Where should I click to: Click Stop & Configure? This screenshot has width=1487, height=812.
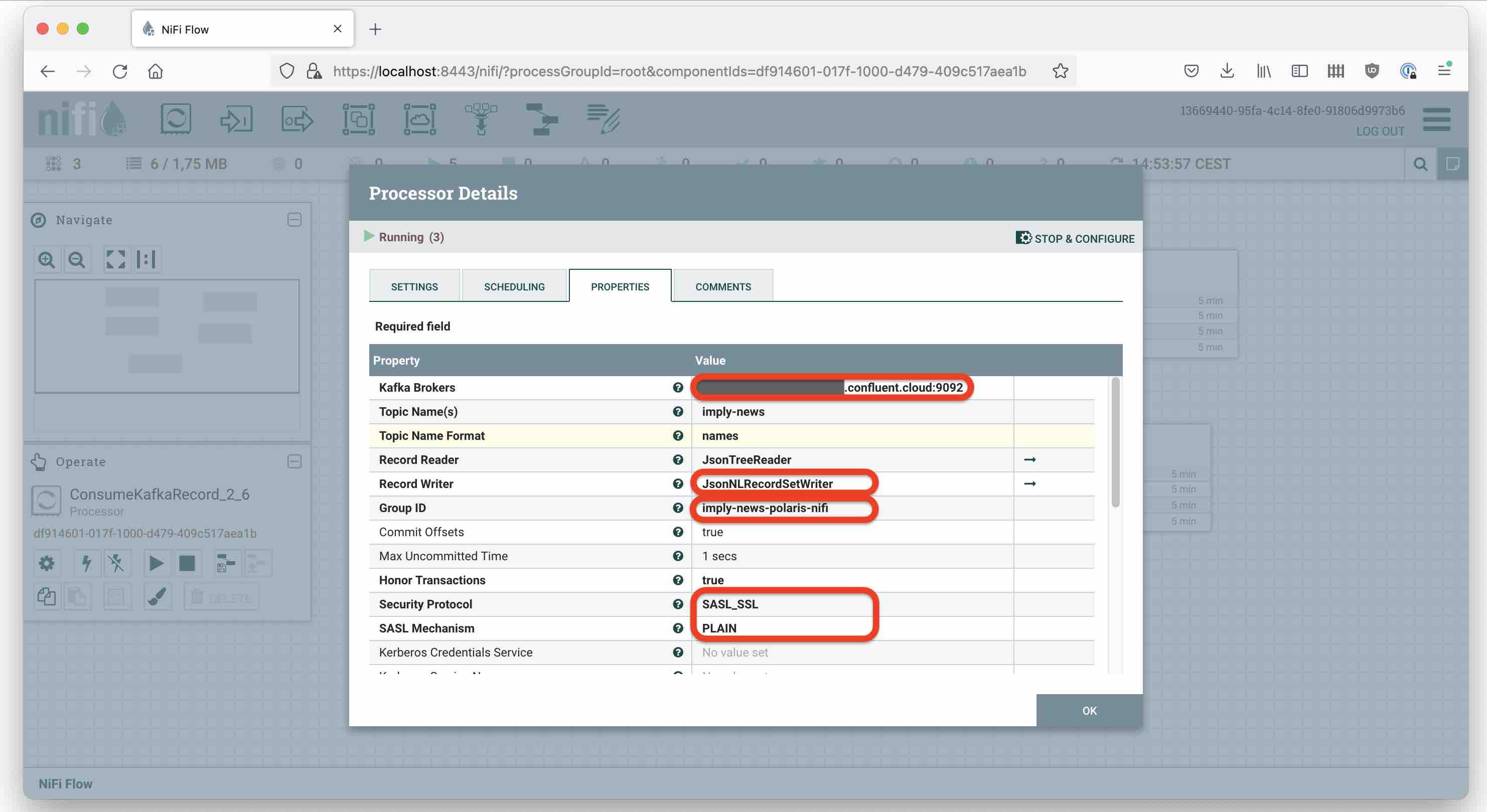[x=1075, y=238]
